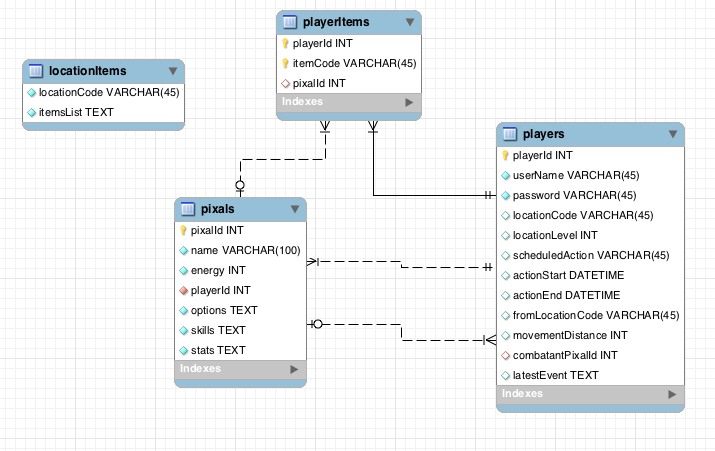Collapse the locationItems table with header arrow
The width and height of the screenshot is (715, 451).
(x=173, y=71)
